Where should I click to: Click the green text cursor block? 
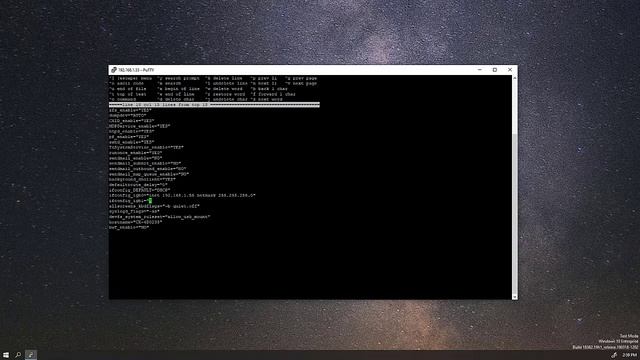(x=150, y=200)
